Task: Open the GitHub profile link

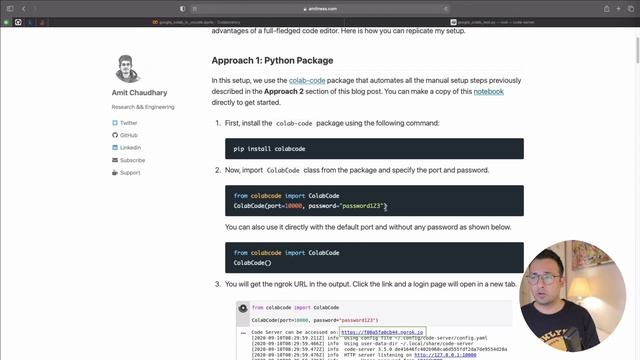Action: click(129, 135)
